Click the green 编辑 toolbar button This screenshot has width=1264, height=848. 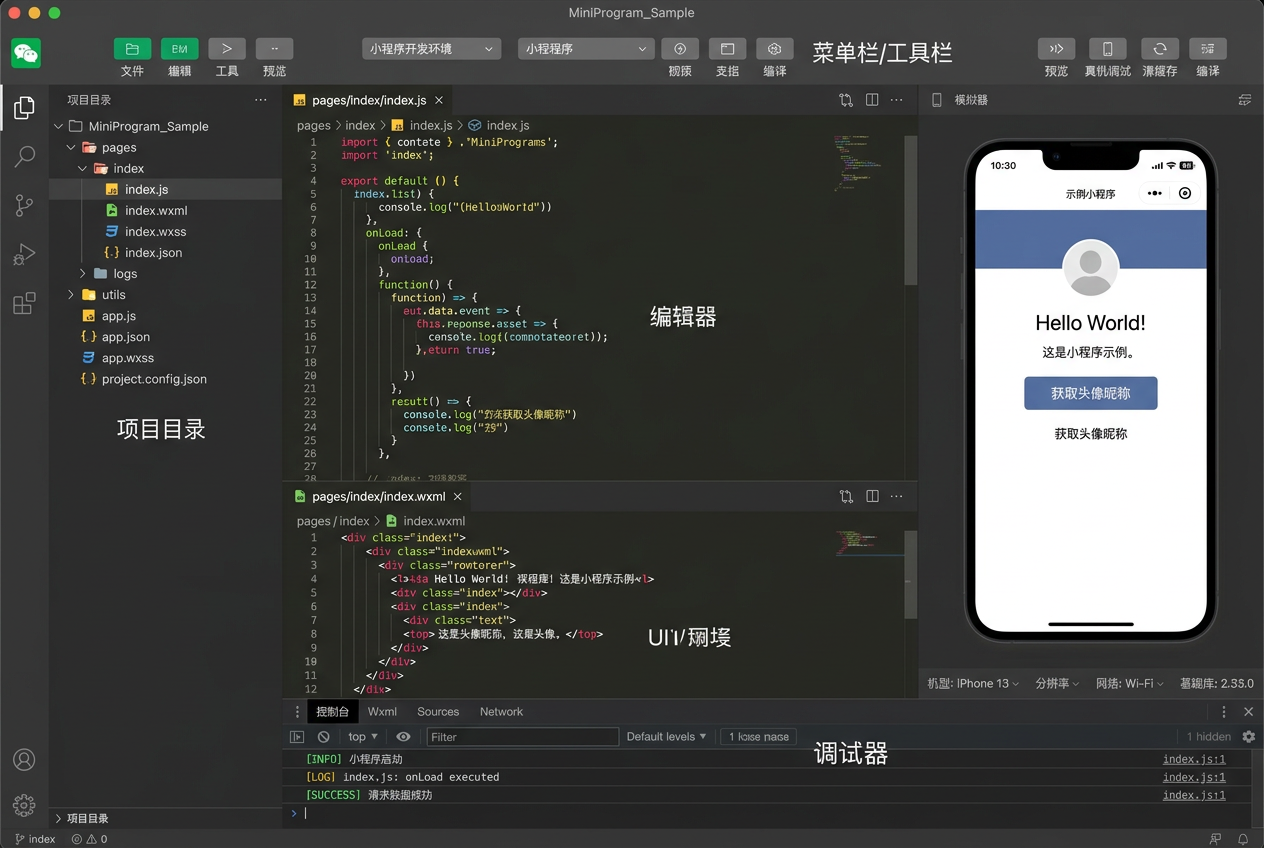click(180, 49)
